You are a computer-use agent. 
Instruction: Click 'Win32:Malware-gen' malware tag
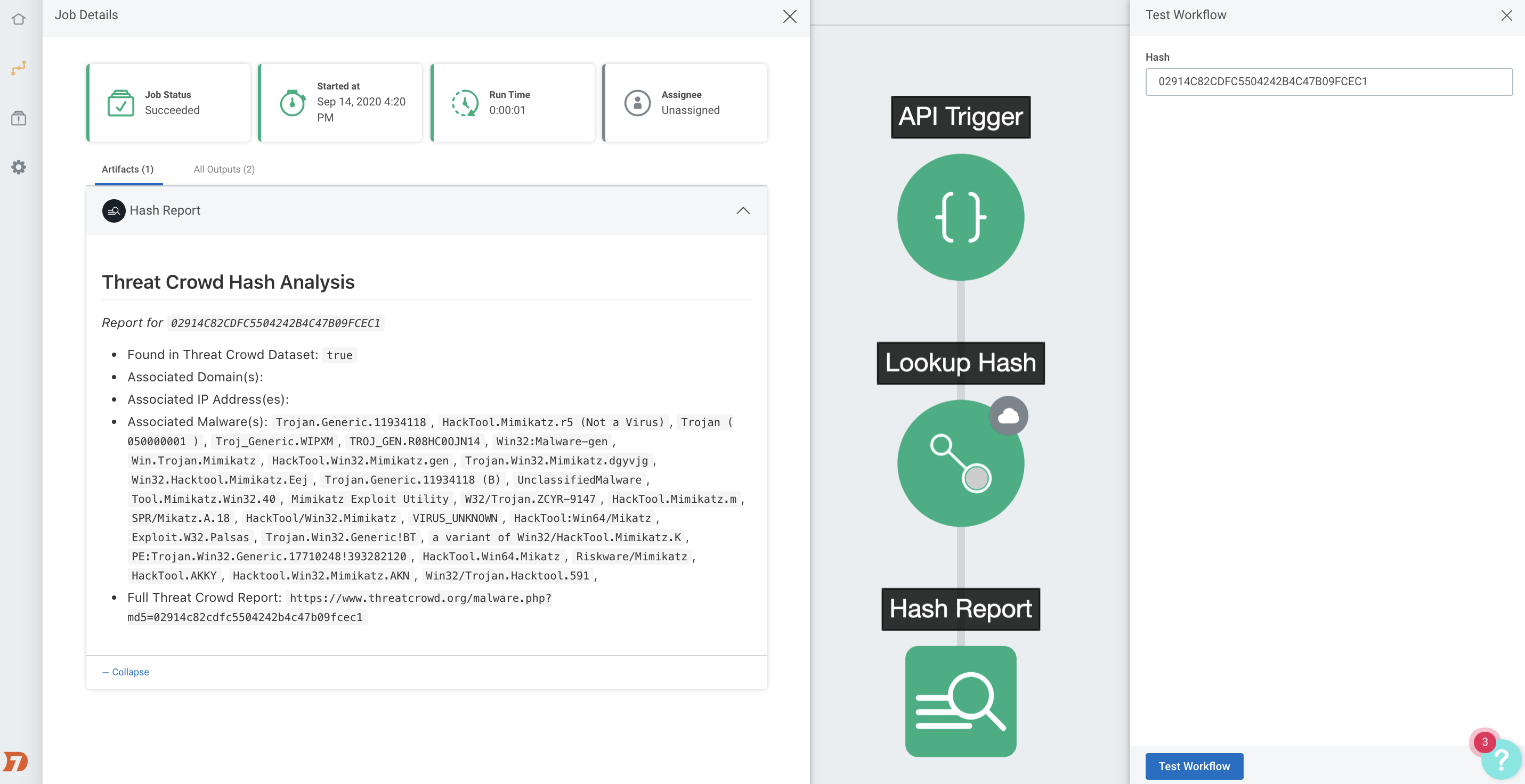pyautogui.click(x=551, y=442)
